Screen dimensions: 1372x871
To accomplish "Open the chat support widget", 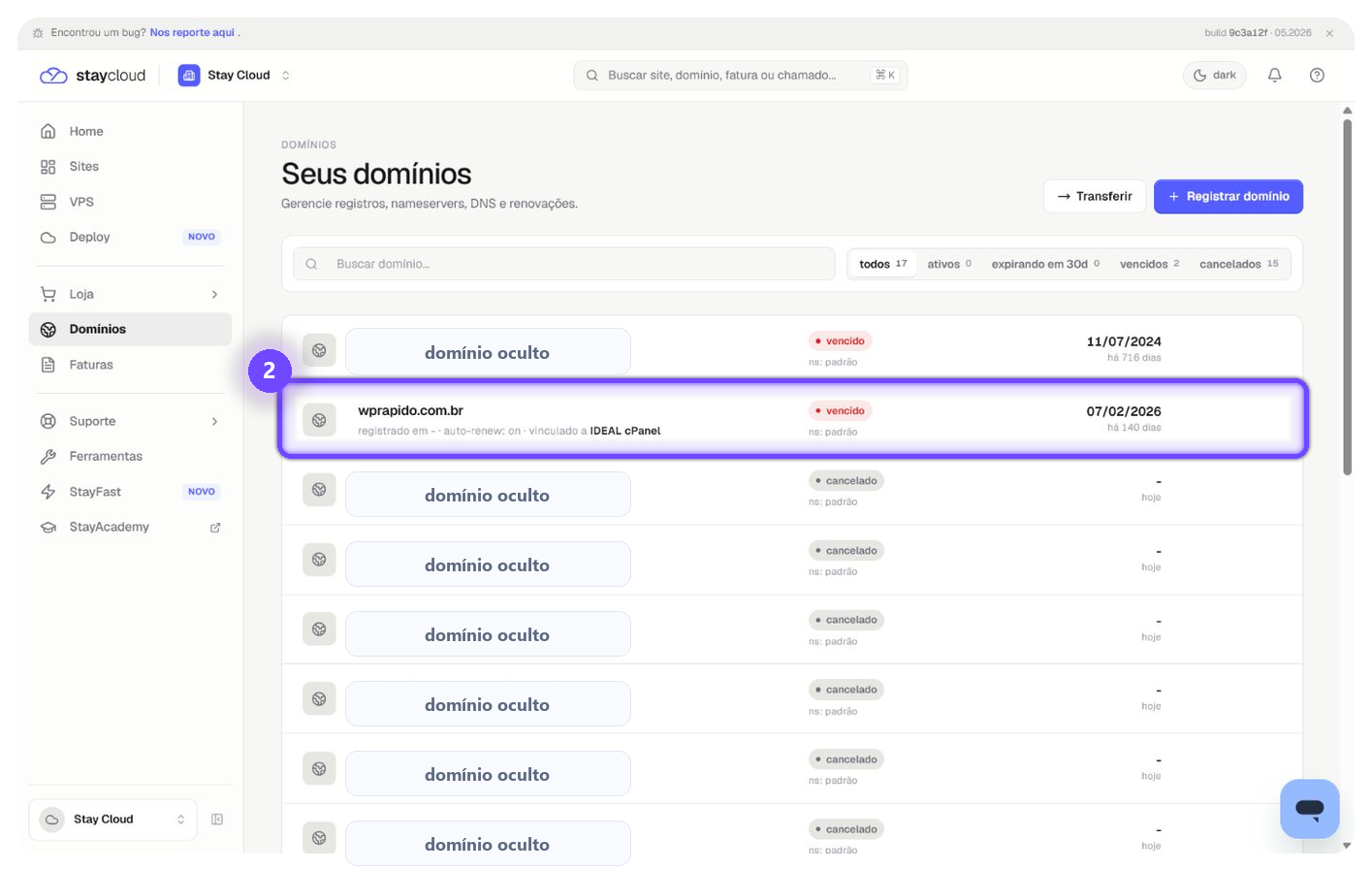I will (1309, 809).
